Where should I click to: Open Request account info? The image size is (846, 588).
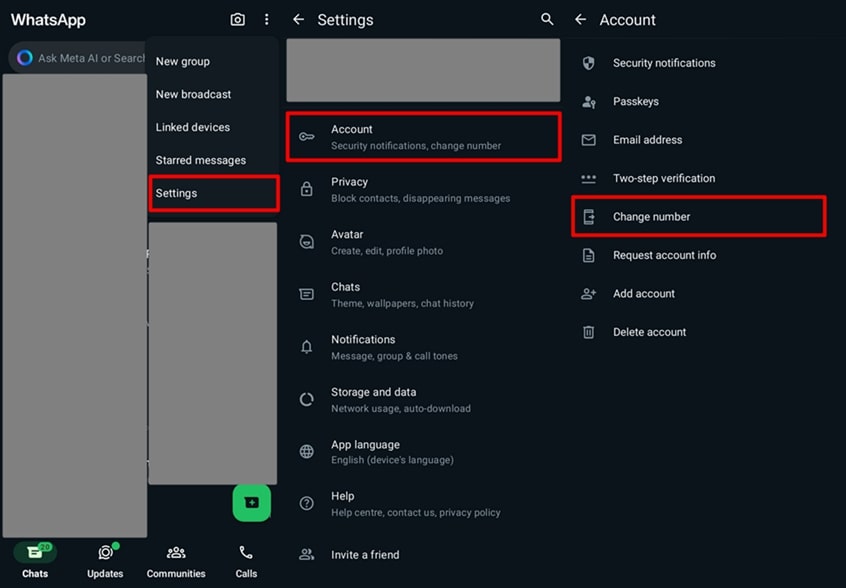[x=665, y=255]
